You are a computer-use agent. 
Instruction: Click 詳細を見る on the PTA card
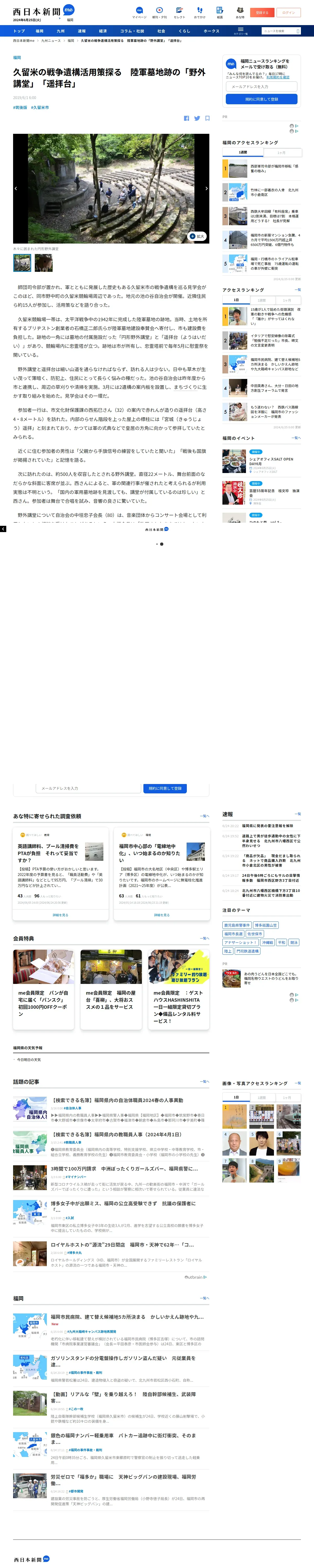pyautogui.click(x=60, y=915)
